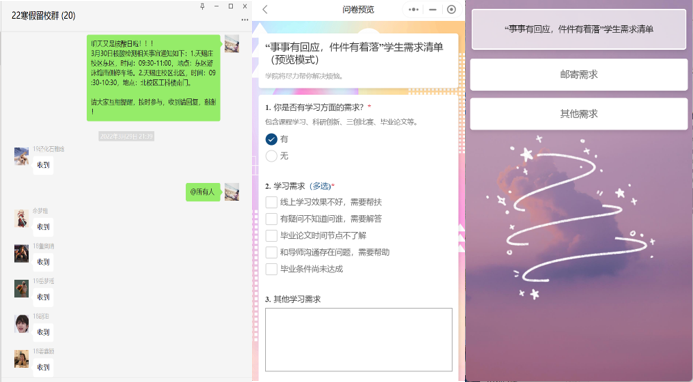Screen dimensions: 693x382
Task: Tick 毕业论文时间节点不了解 checkbox
Action: point(271,236)
